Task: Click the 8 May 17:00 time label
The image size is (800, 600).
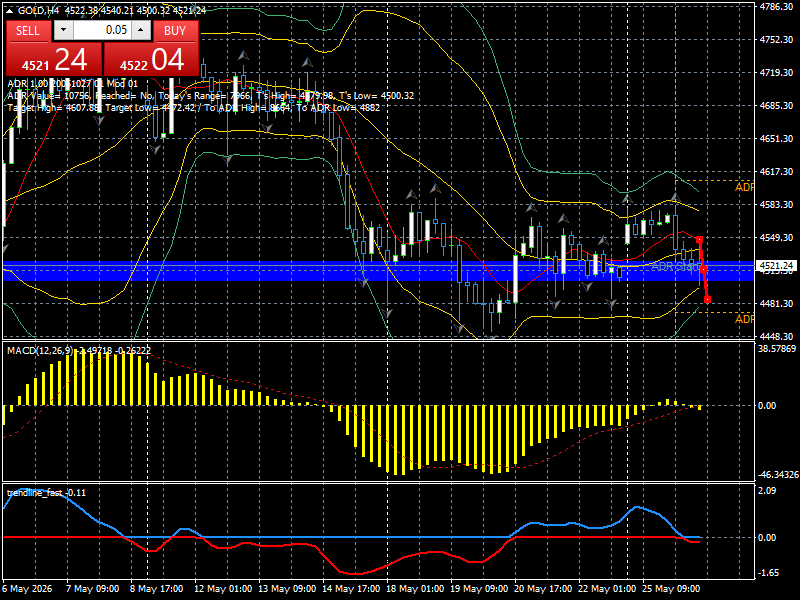Action: [x=157, y=589]
